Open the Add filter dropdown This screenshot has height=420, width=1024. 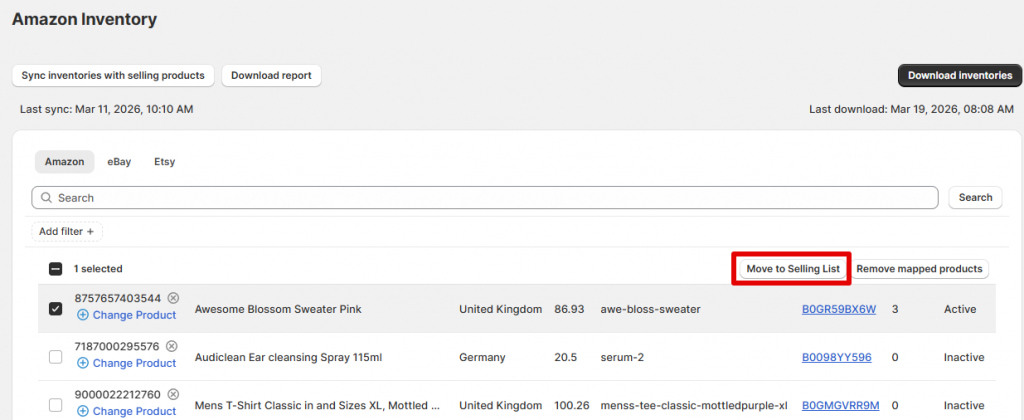click(66, 231)
